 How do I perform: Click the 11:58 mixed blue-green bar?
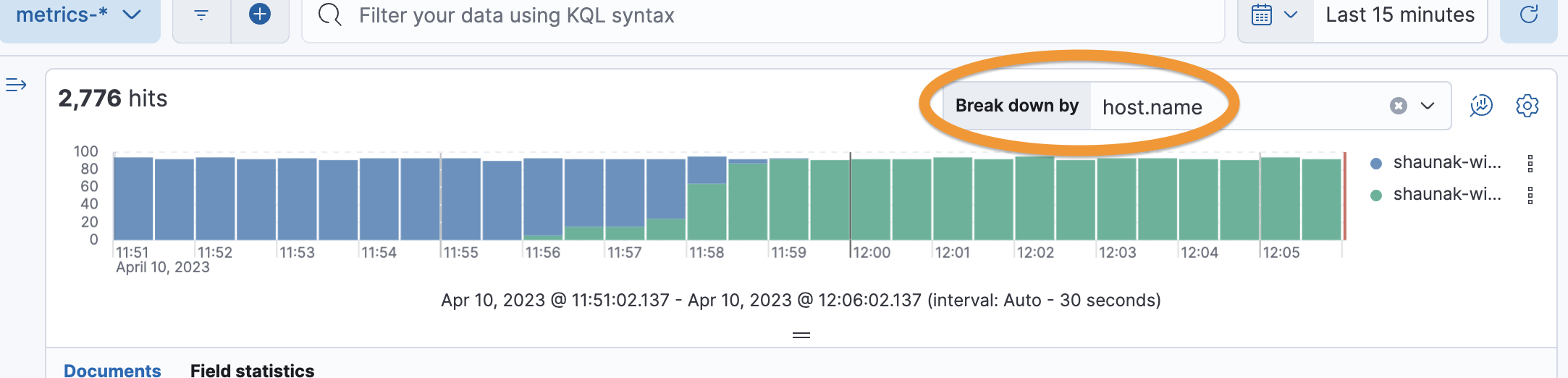pos(707,198)
